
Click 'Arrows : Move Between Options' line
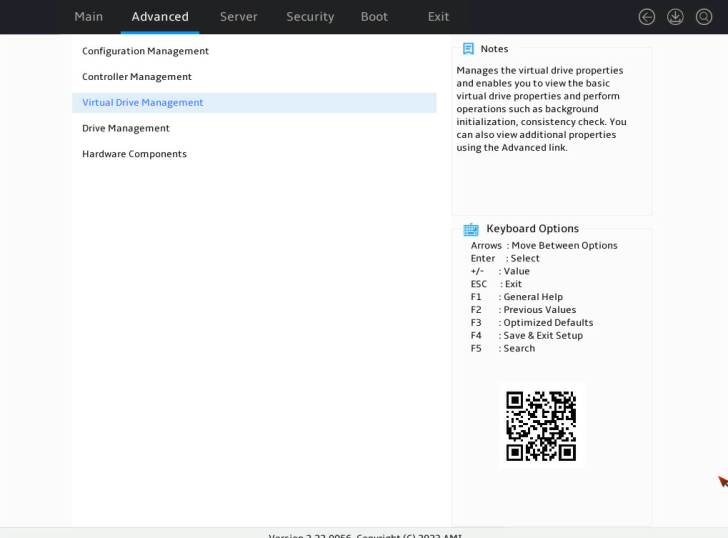coord(544,245)
